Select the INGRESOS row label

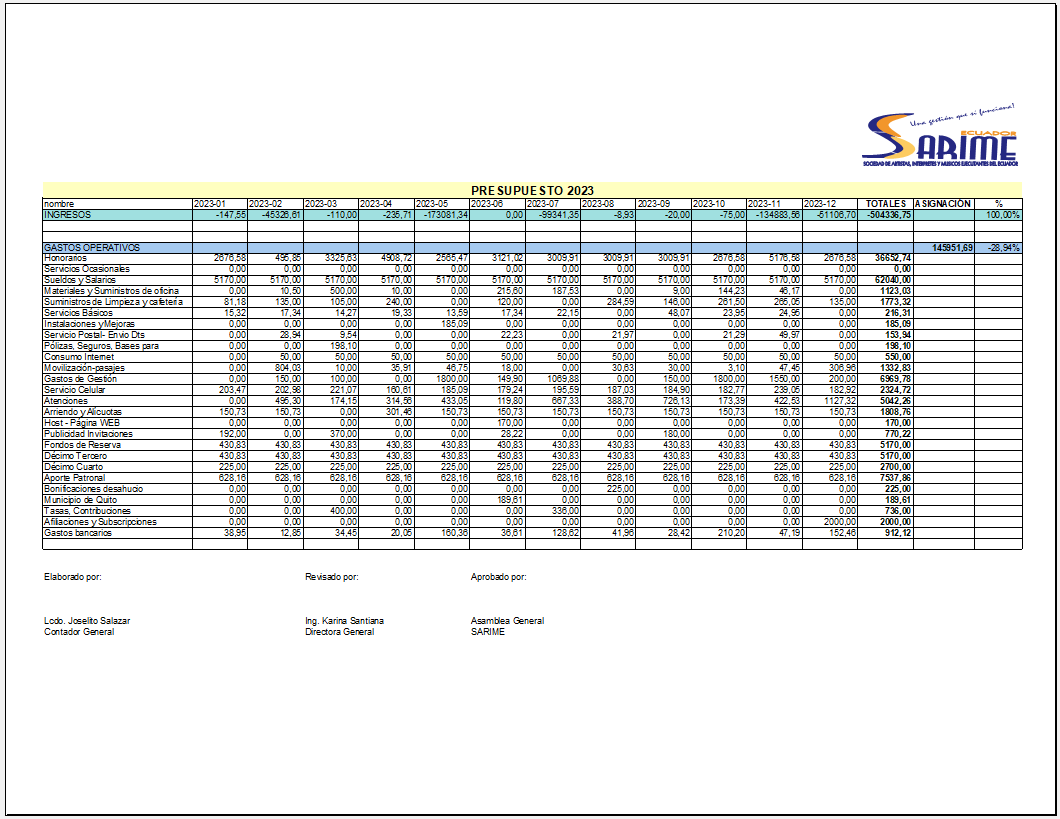[67, 215]
